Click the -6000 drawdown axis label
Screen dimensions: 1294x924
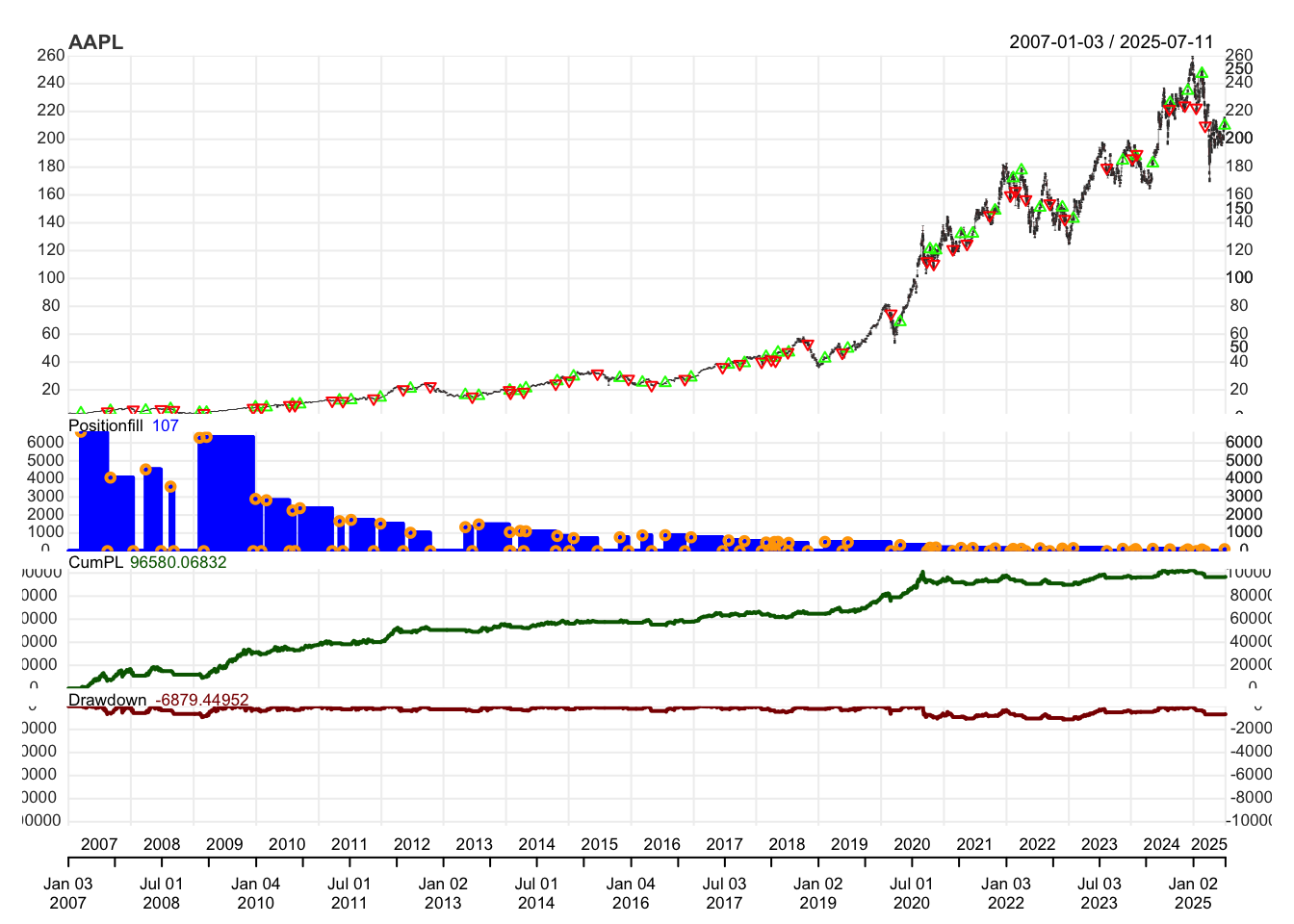tap(1249, 774)
